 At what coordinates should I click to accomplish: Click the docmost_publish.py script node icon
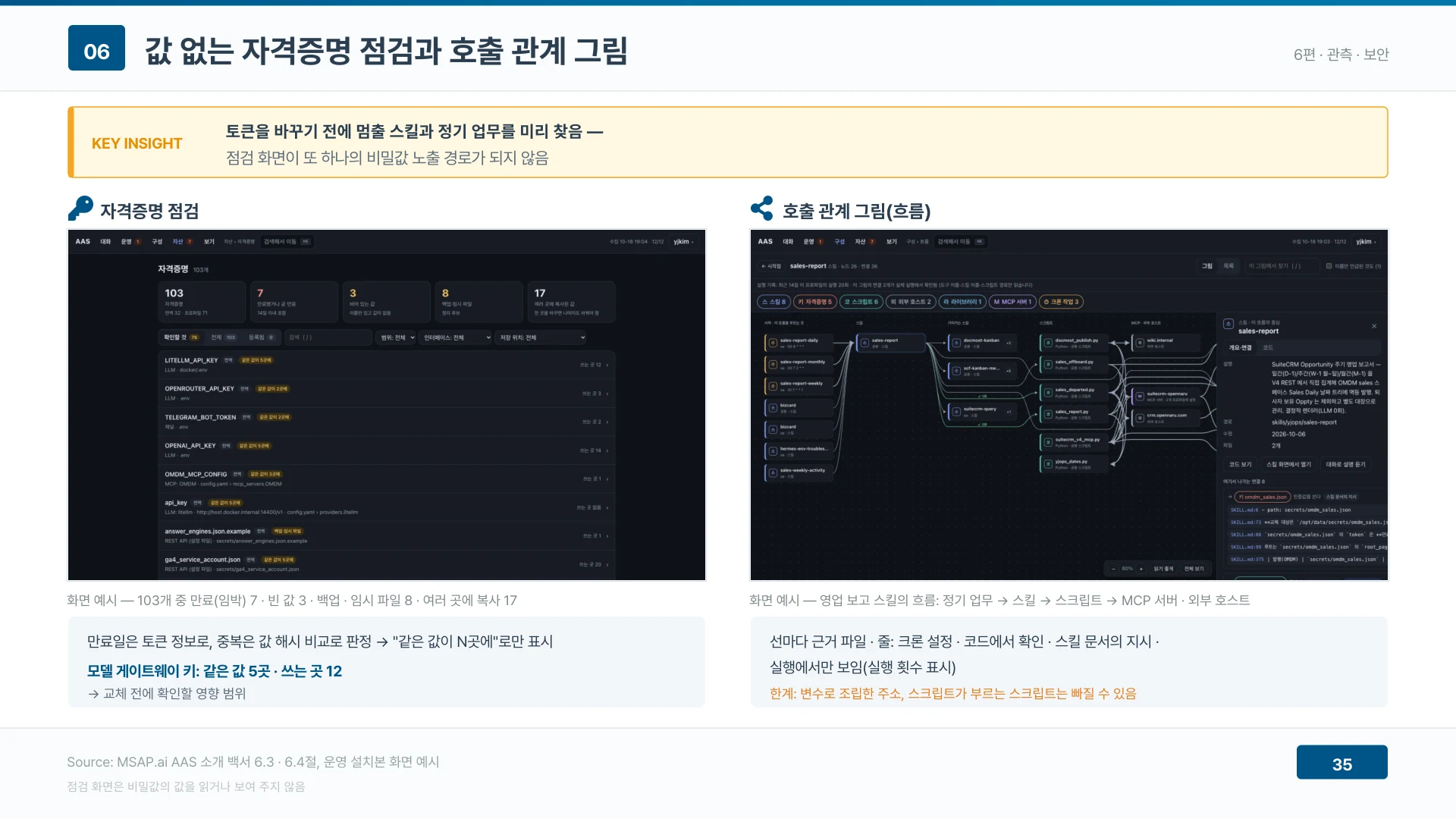(x=1047, y=343)
